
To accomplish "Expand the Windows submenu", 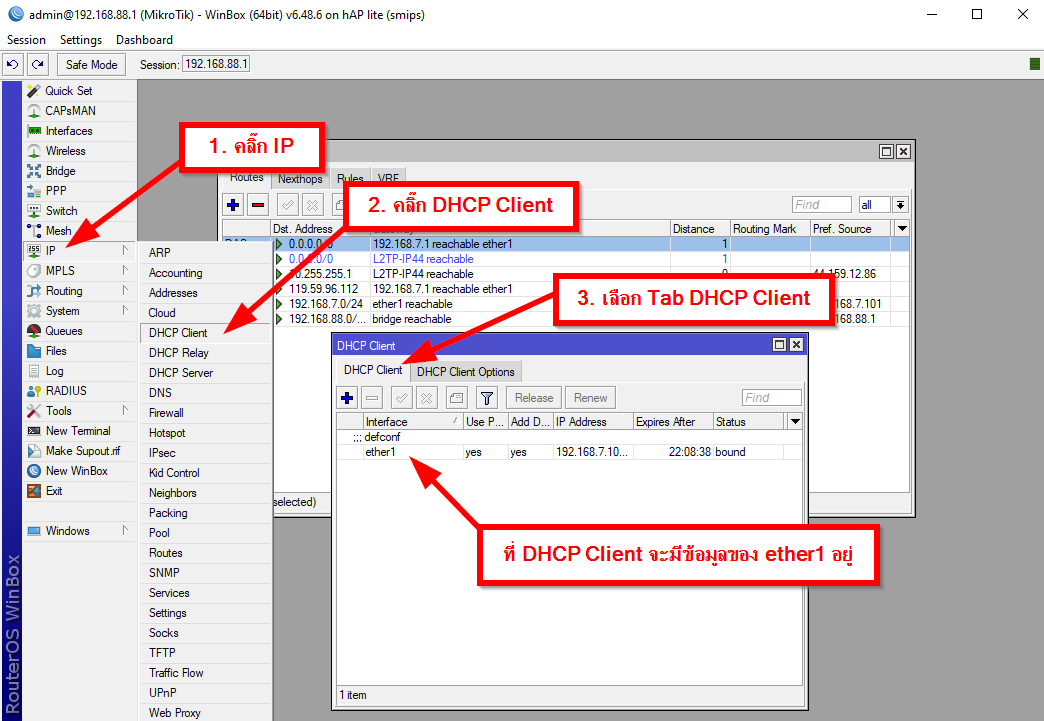I will point(79,531).
